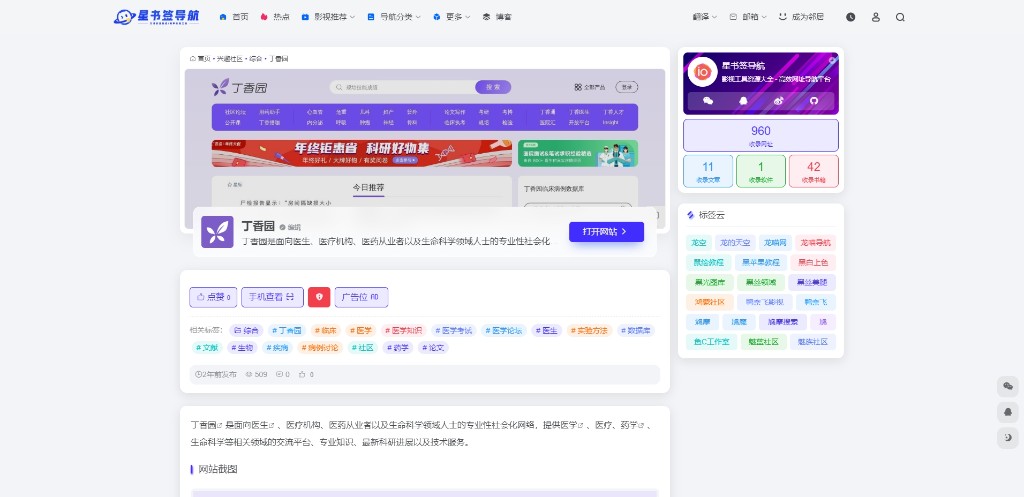Select the # 临床 tag
Image resolution: width=1024 pixels, height=497 pixels.
point(326,330)
